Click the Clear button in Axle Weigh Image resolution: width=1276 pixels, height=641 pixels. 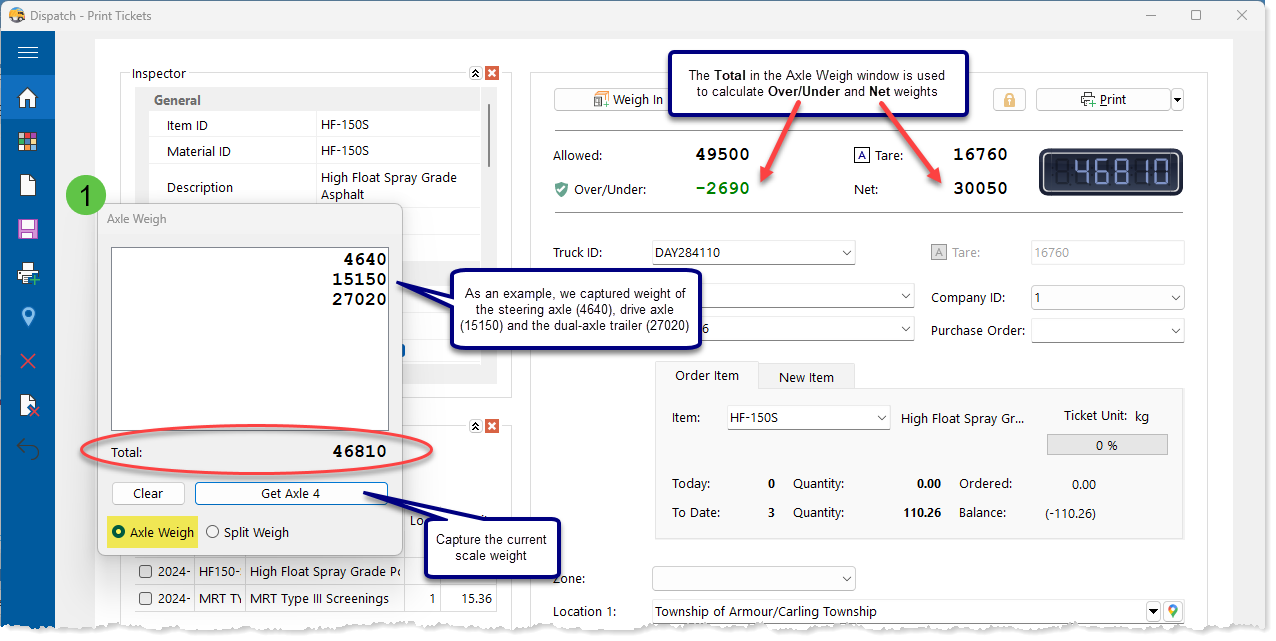pyautogui.click(x=148, y=494)
